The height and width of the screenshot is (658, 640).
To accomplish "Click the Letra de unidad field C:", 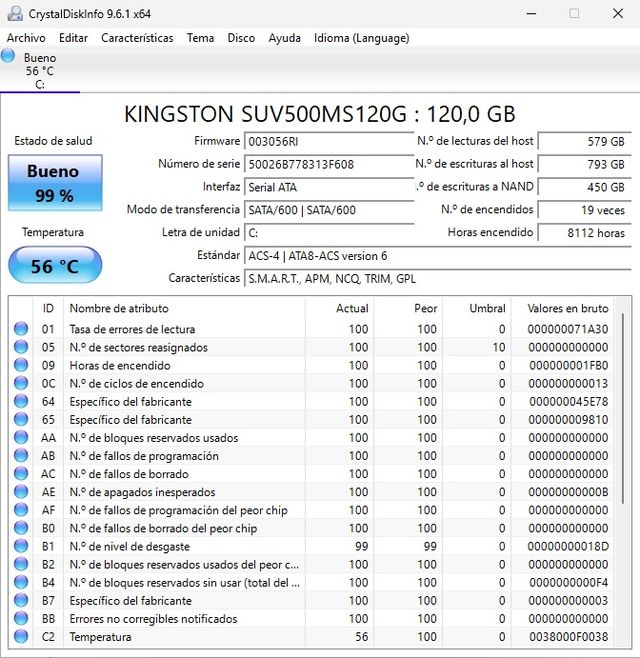I will [329, 232].
